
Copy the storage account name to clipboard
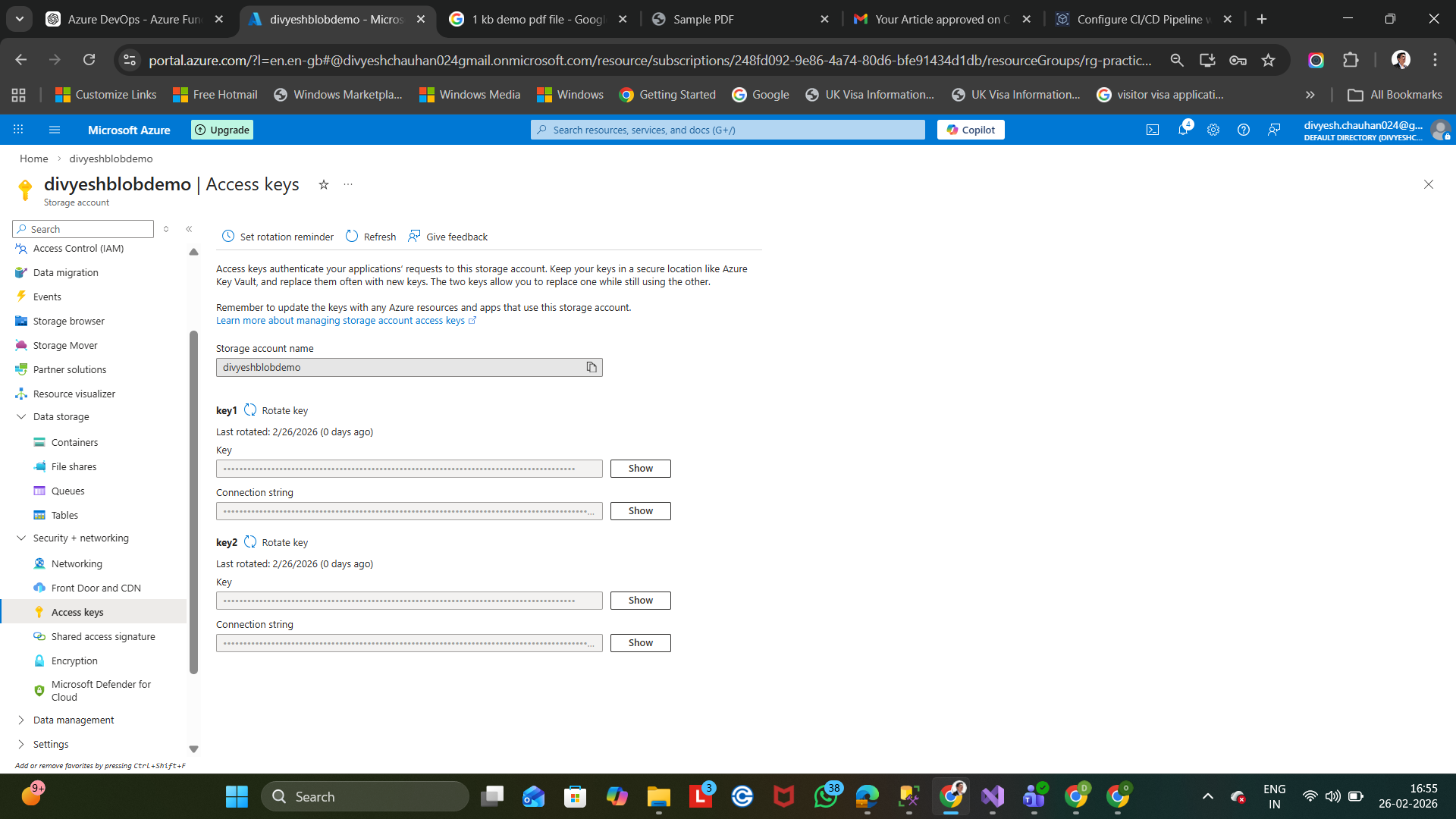click(591, 368)
